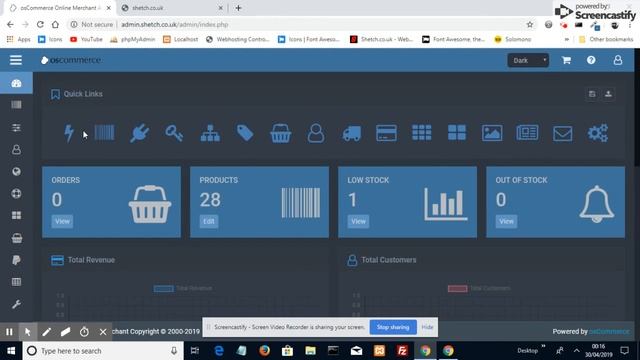Toggle the Total Customers chart legend
640x360 pixels.
(479, 288)
